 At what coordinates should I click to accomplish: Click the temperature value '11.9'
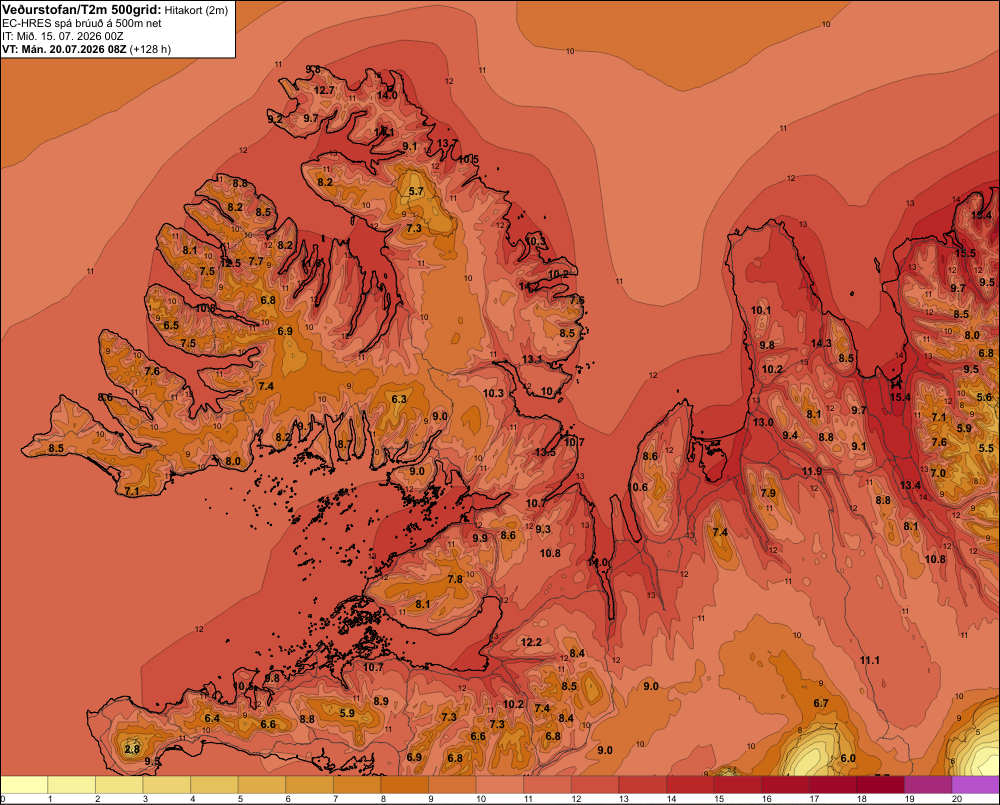tap(812, 471)
